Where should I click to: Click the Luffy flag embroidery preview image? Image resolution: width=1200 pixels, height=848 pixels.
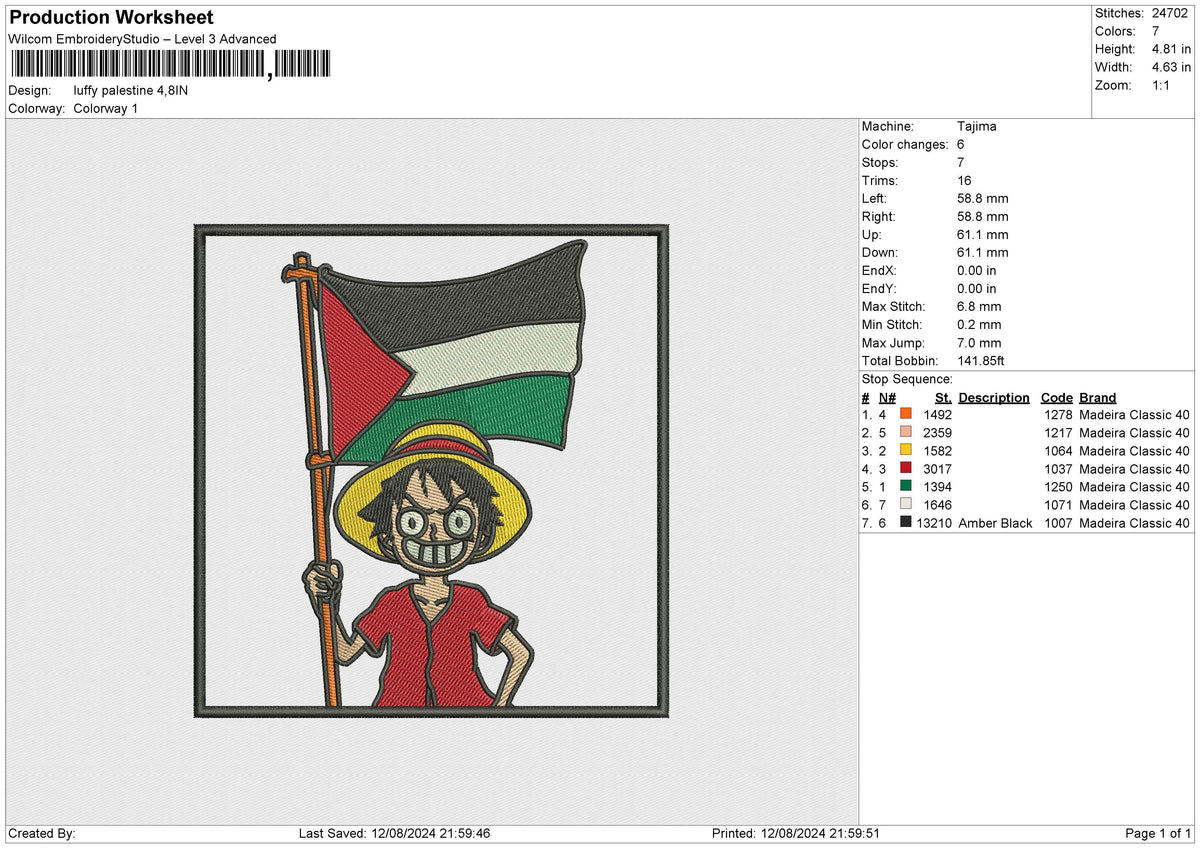click(431, 471)
